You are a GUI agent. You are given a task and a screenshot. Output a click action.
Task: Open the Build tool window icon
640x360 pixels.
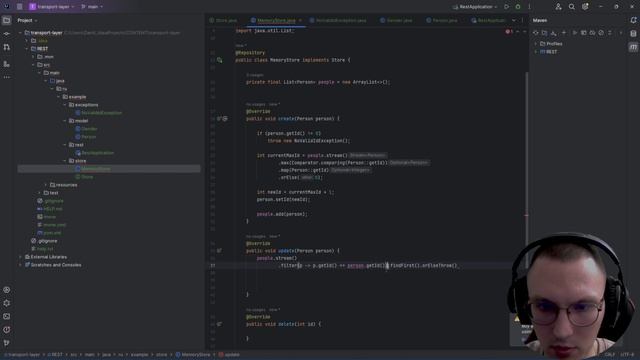pyautogui.click(x=7, y=303)
